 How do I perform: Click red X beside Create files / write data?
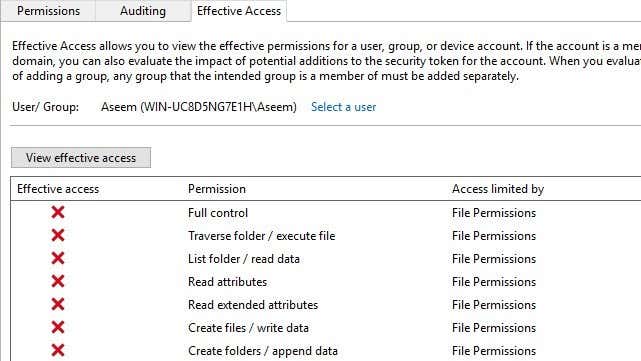pos(58,327)
